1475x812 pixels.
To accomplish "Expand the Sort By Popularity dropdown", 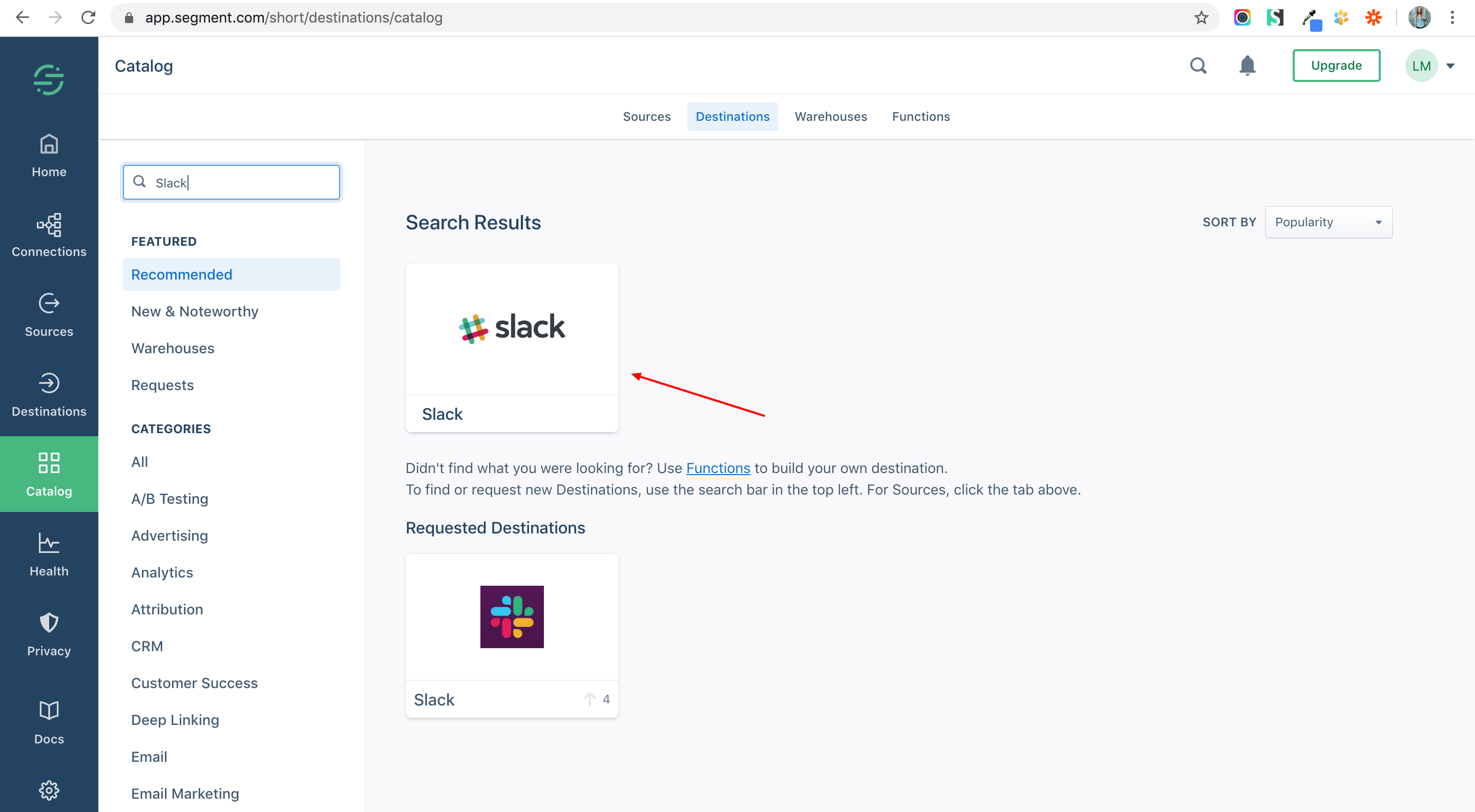I will click(x=1328, y=222).
